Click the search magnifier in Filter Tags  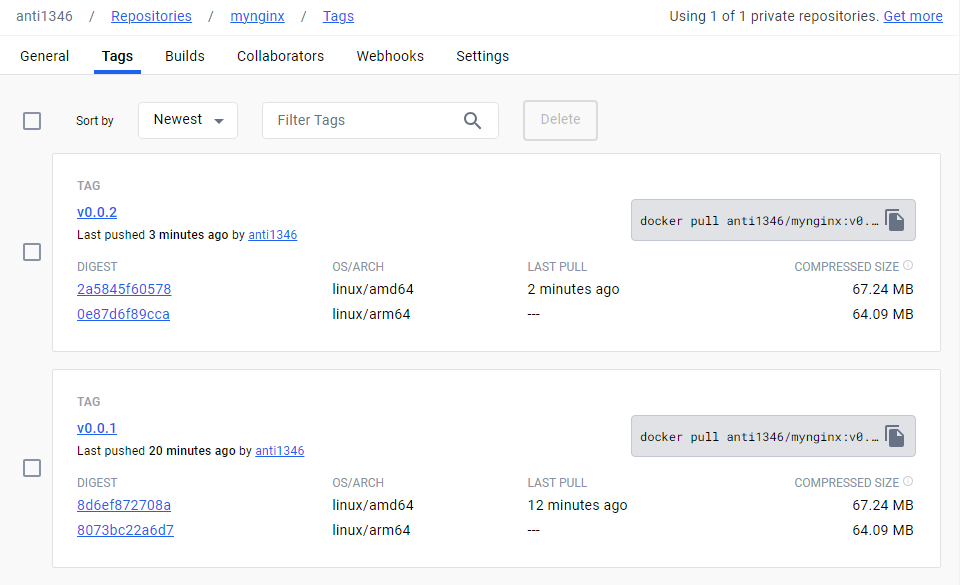(472, 121)
